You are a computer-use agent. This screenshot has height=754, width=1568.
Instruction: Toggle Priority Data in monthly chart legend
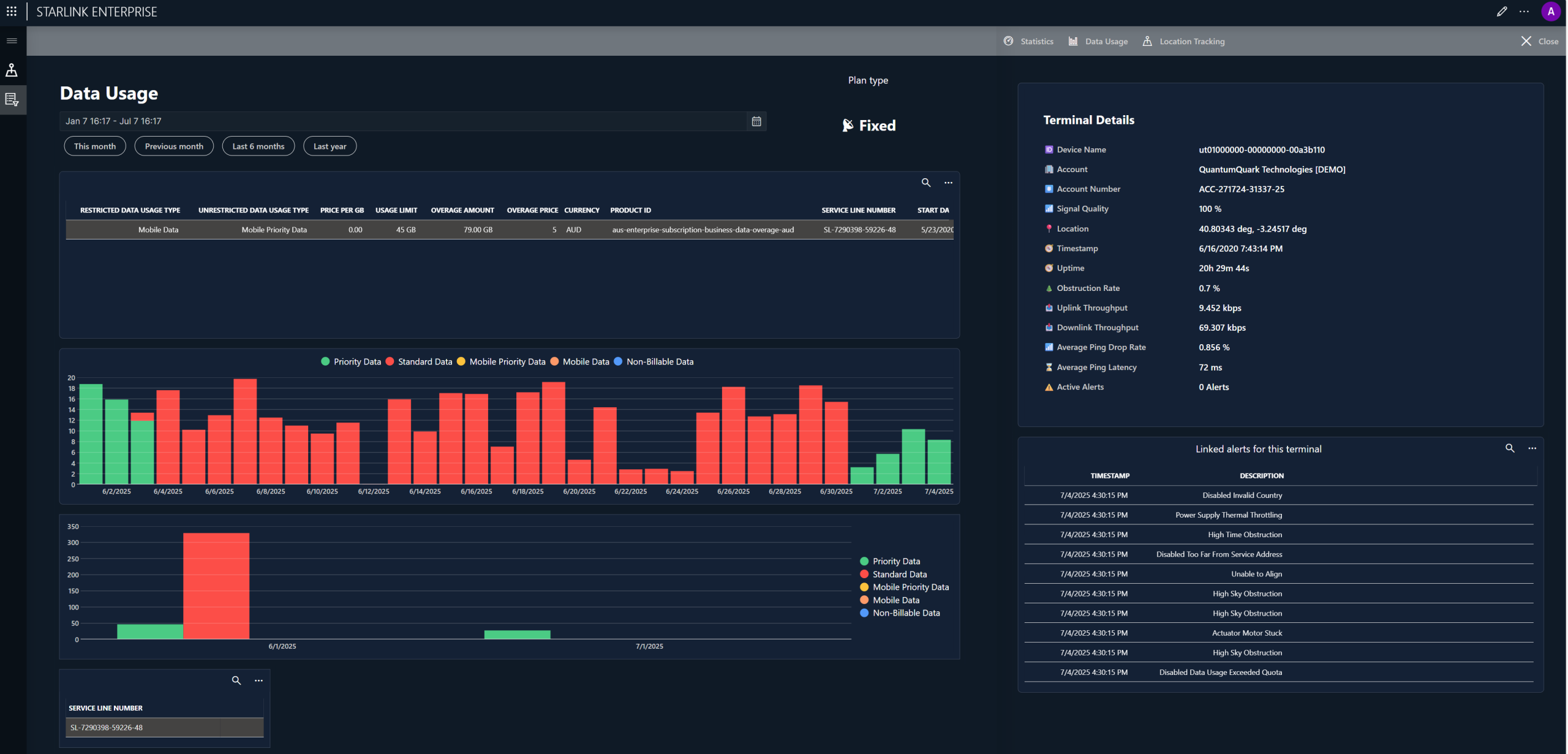click(890, 562)
